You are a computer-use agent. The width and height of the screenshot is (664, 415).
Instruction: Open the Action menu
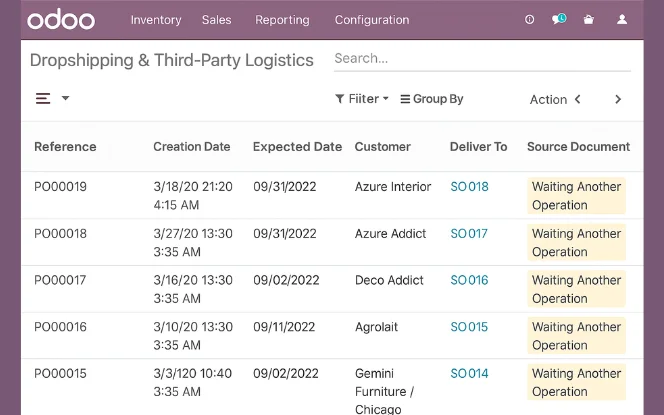(548, 100)
